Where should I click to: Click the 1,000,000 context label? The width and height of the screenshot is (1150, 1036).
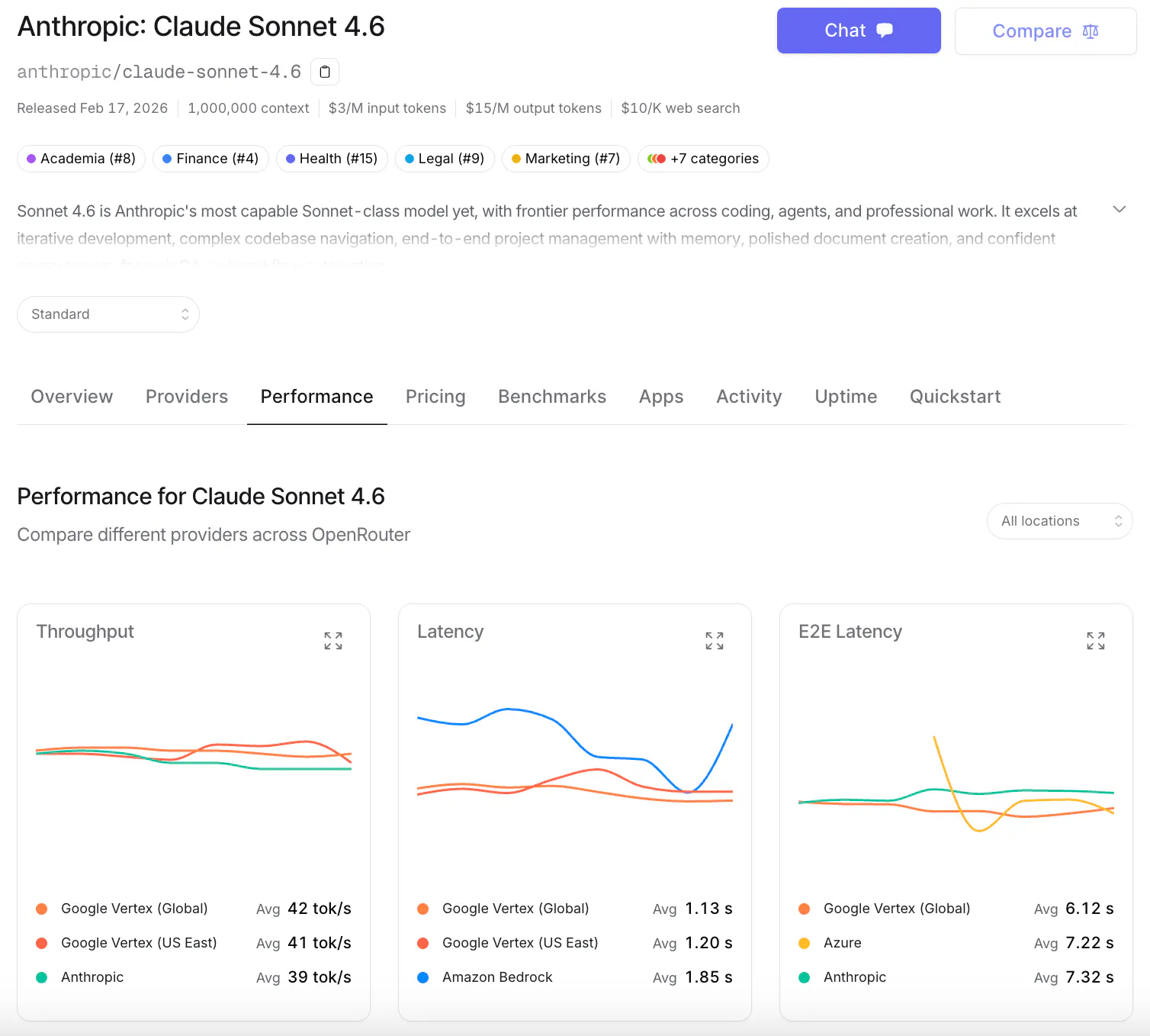pyautogui.click(x=249, y=108)
